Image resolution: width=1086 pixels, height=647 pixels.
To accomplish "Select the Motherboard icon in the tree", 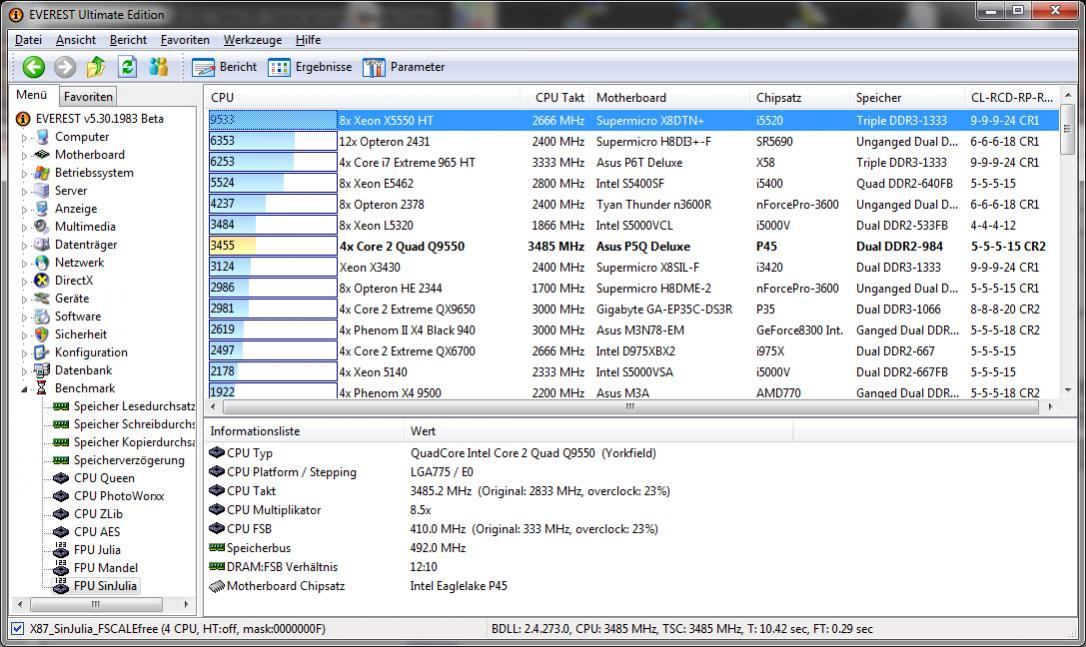I will tap(42, 154).
